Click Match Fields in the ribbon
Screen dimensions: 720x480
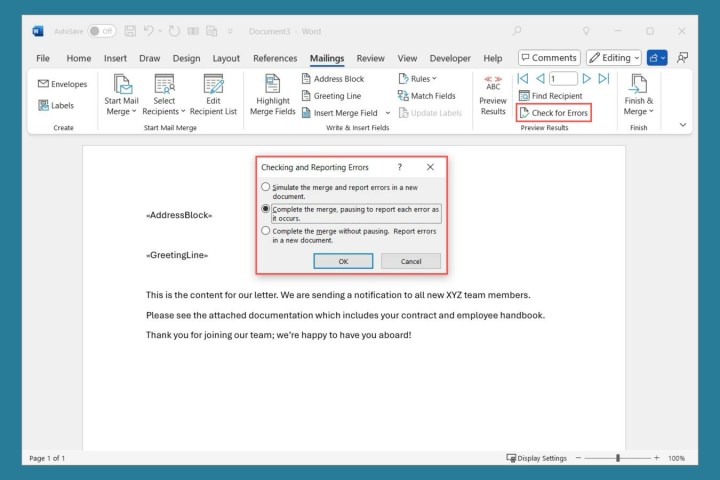pos(426,96)
